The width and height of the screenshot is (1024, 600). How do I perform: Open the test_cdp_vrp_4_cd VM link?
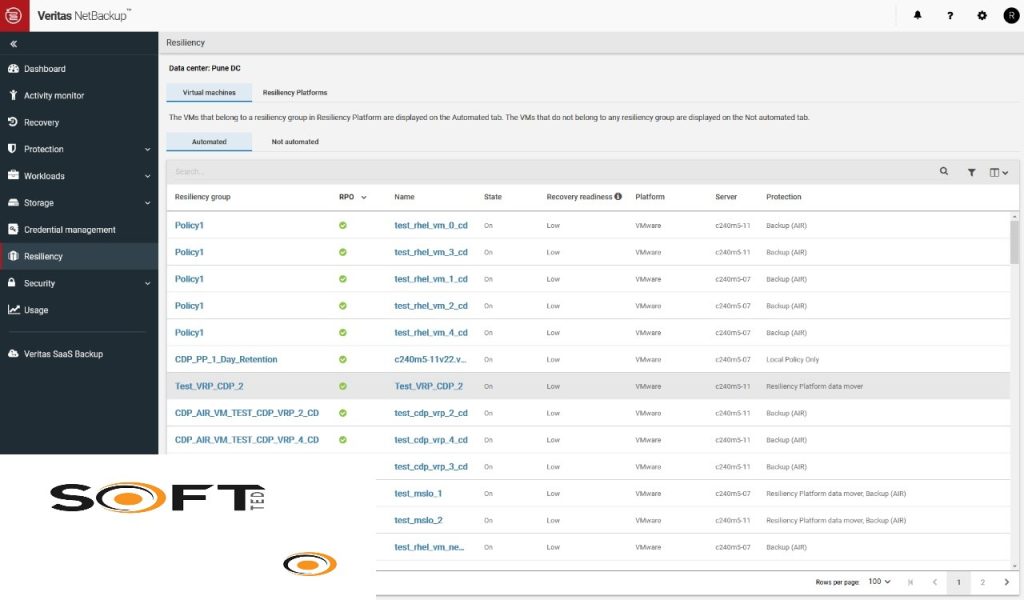click(431, 439)
